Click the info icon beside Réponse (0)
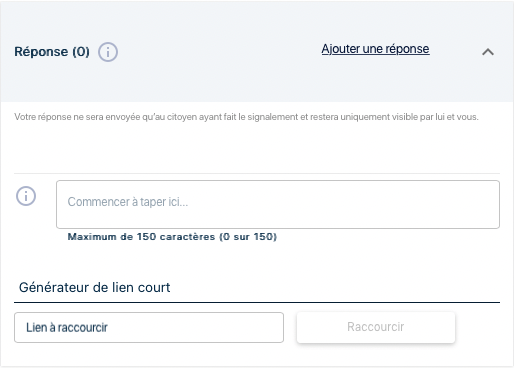Screen dimensions: 514x368 pyautogui.click(x=108, y=52)
